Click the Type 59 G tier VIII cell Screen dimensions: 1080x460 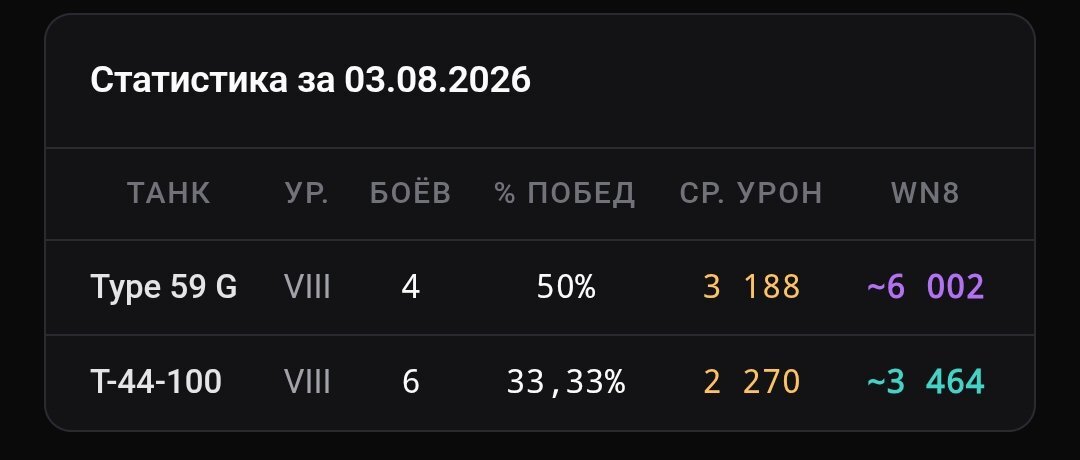click(307, 287)
